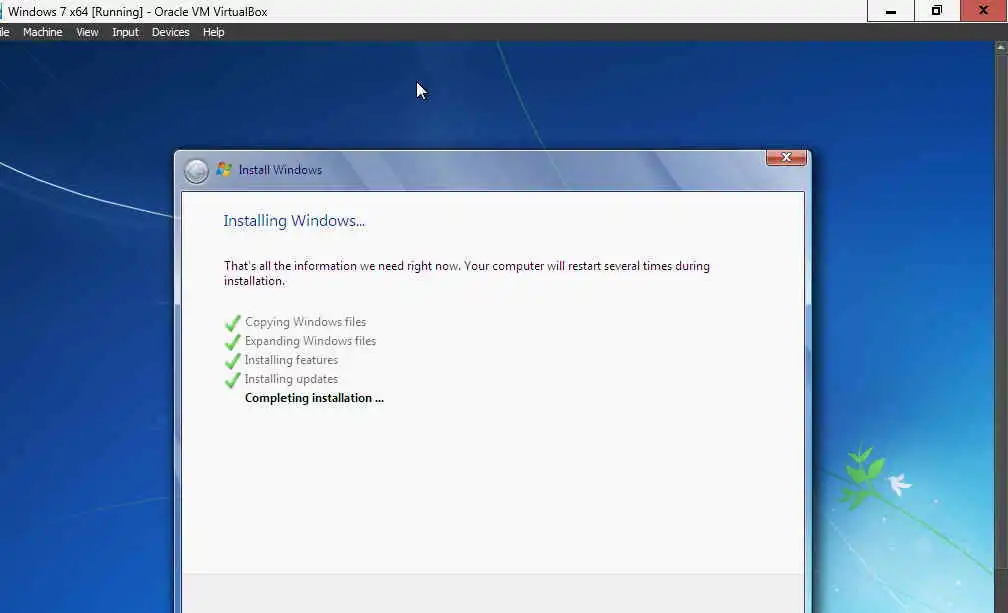The image size is (1008, 613).
Task: Open the Input menu
Action: [x=125, y=32]
